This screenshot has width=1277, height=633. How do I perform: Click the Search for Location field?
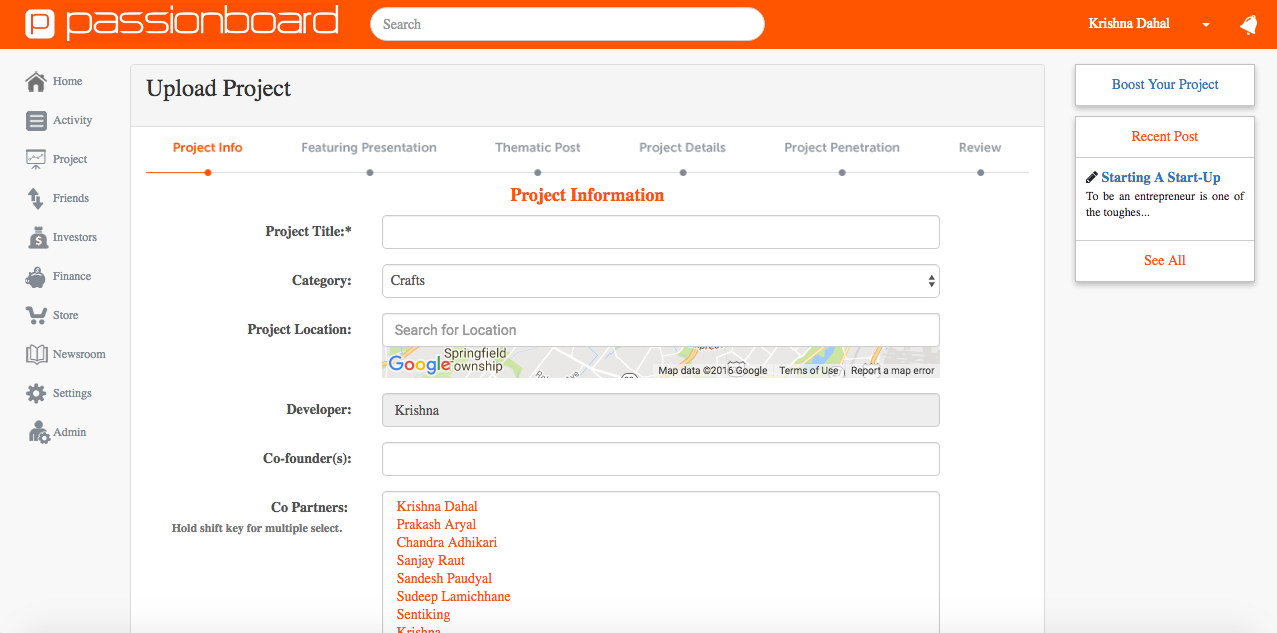coord(661,330)
